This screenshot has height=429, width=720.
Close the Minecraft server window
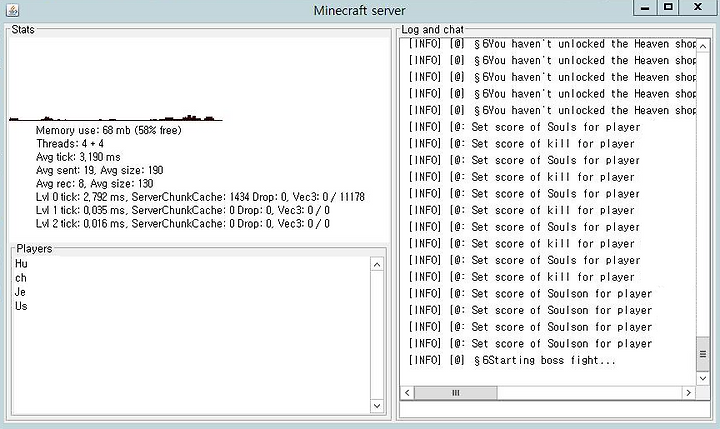(x=698, y=7)
